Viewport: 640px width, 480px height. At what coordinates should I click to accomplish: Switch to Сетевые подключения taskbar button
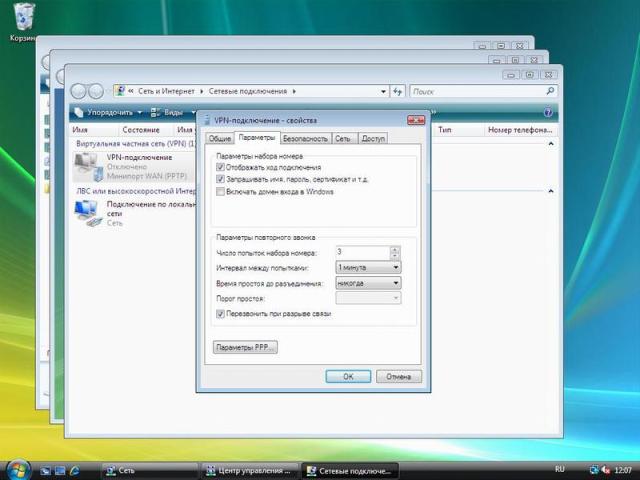pos(350,471)
